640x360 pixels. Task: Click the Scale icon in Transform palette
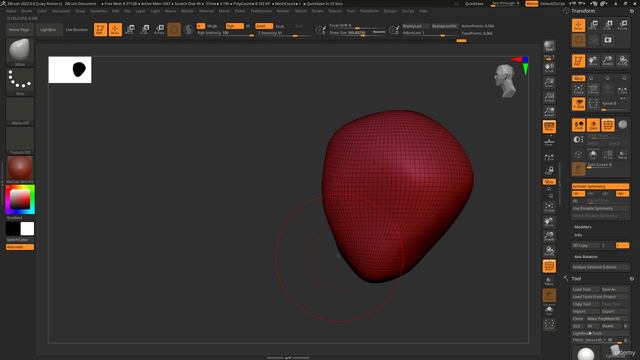pos(608,25)
